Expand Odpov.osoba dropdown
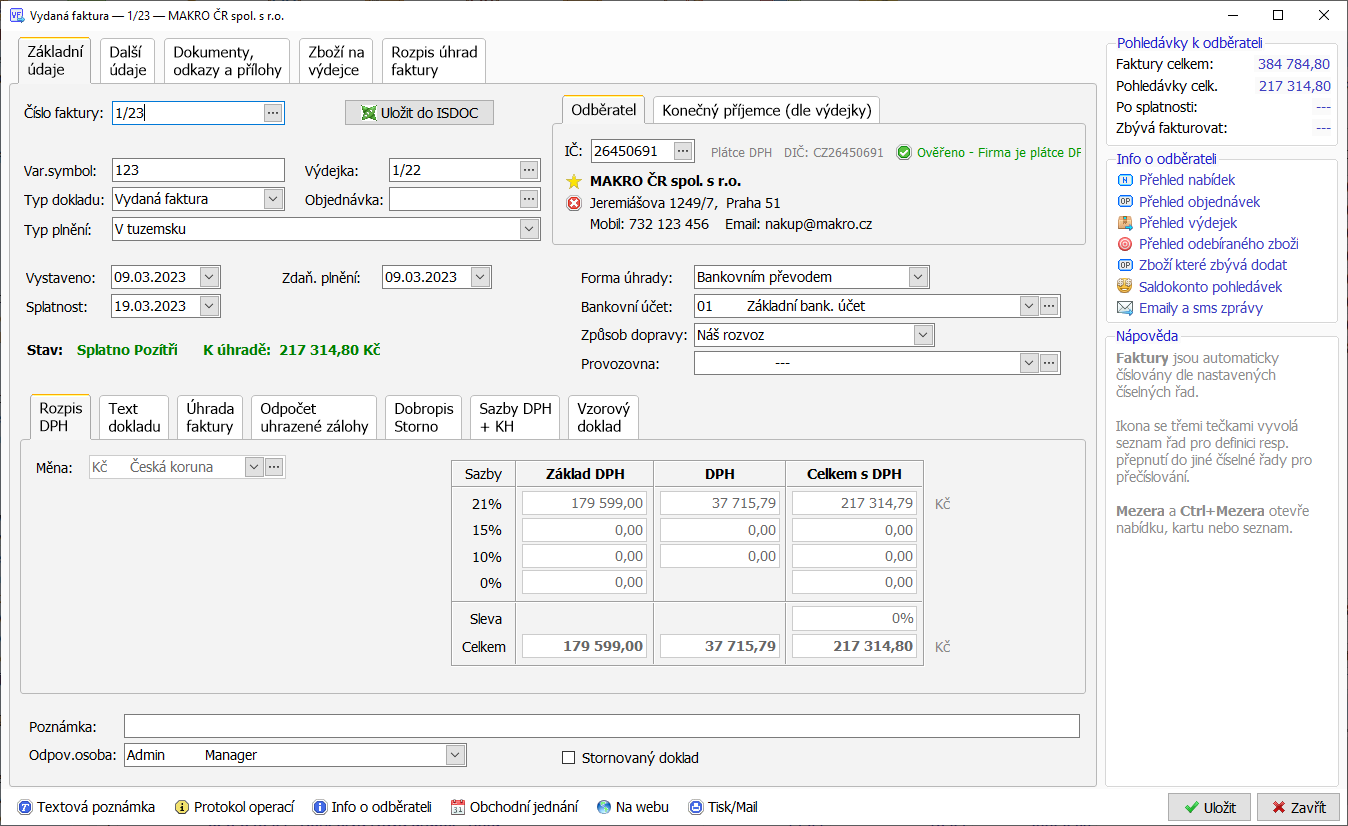The image size is (1348, 826). pos(455,755)
